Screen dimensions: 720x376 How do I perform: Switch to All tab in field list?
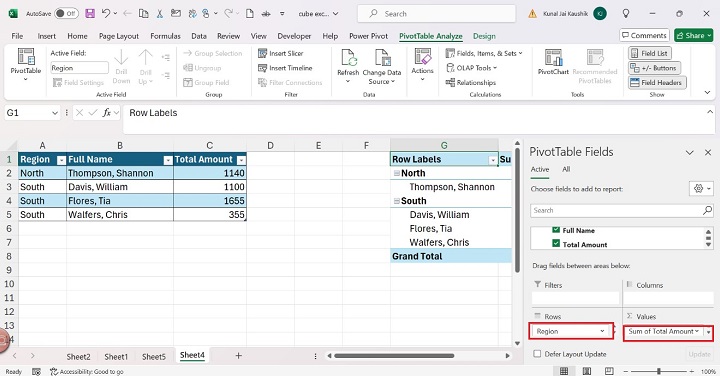pyautogui.click(x=566, y=169)
